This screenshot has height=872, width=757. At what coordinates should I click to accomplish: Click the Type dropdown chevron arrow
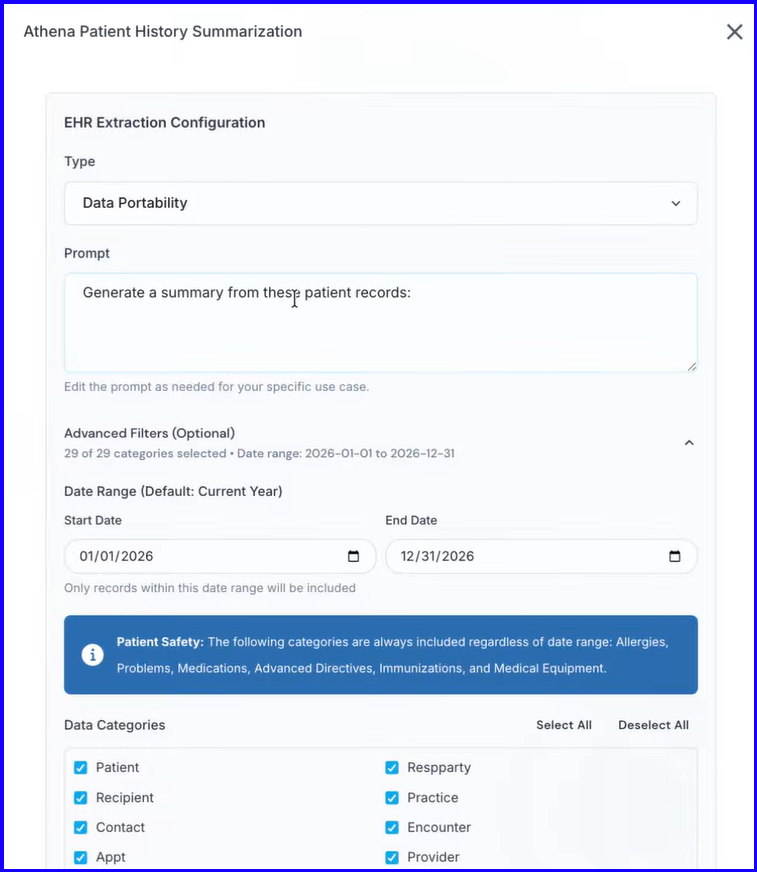(675, 204)
